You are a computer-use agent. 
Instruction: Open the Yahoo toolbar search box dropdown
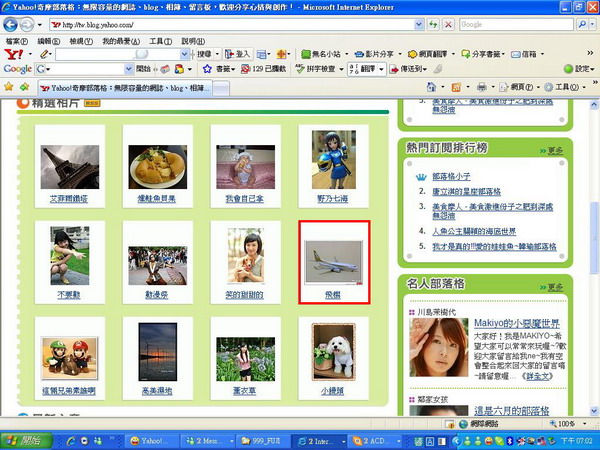point(184,54)
